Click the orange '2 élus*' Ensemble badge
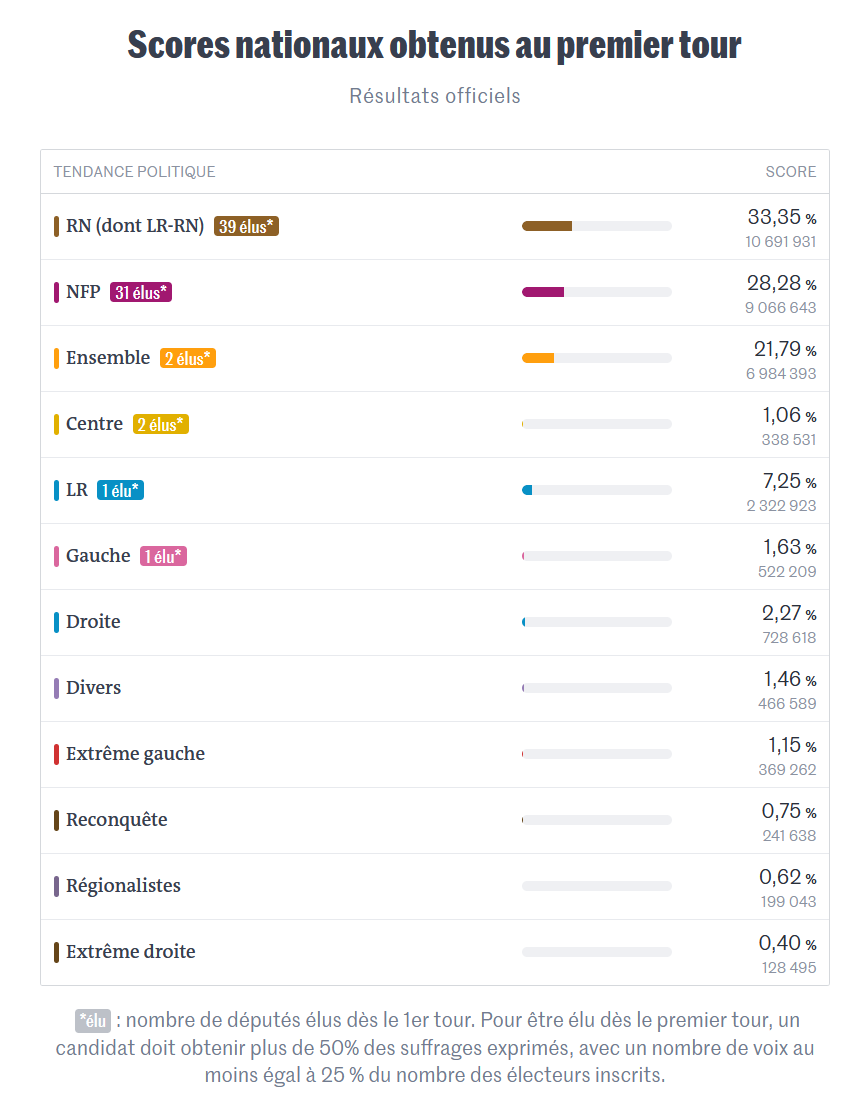Viewport: 852px width, 1101px height. (x=188, y=358)
